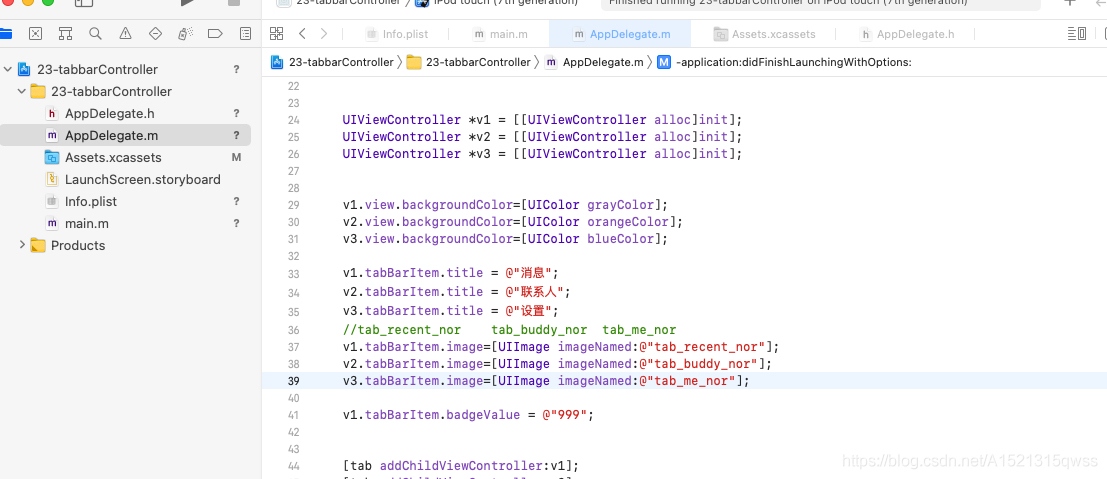Go back in editor history
Image resolution: width=1107 pixels, height=479 pixels.
(x=302, y=33)
